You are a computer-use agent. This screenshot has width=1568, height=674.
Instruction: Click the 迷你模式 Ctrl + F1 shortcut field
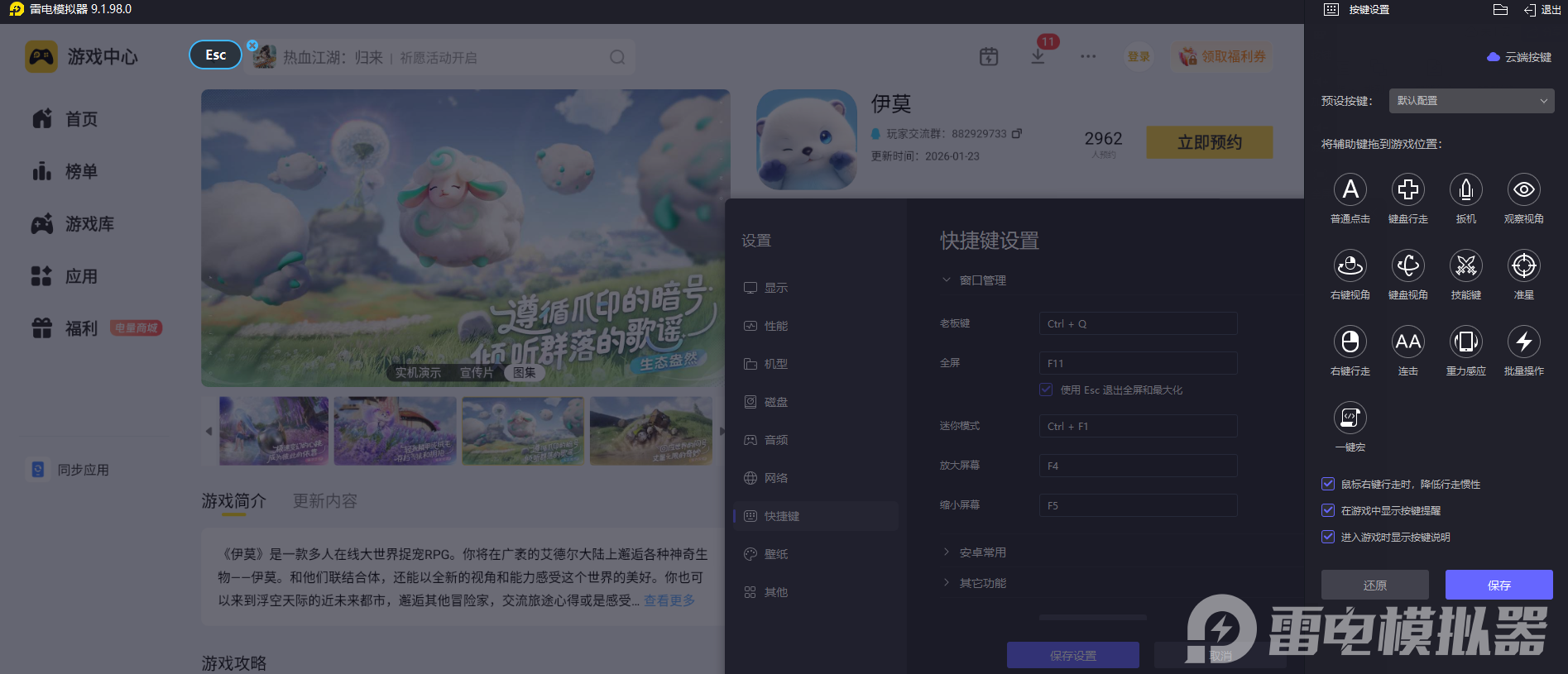coord(1139,426)
